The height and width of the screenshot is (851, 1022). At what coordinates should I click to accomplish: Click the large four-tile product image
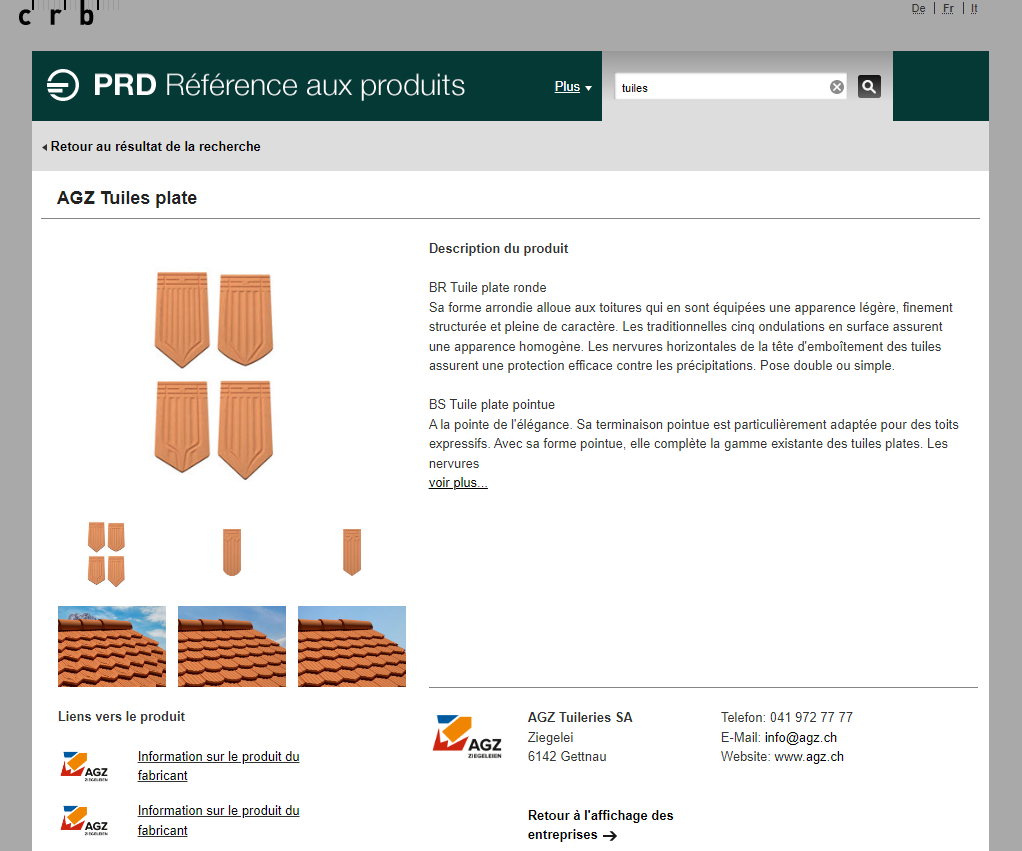click(x=214, y=375)
